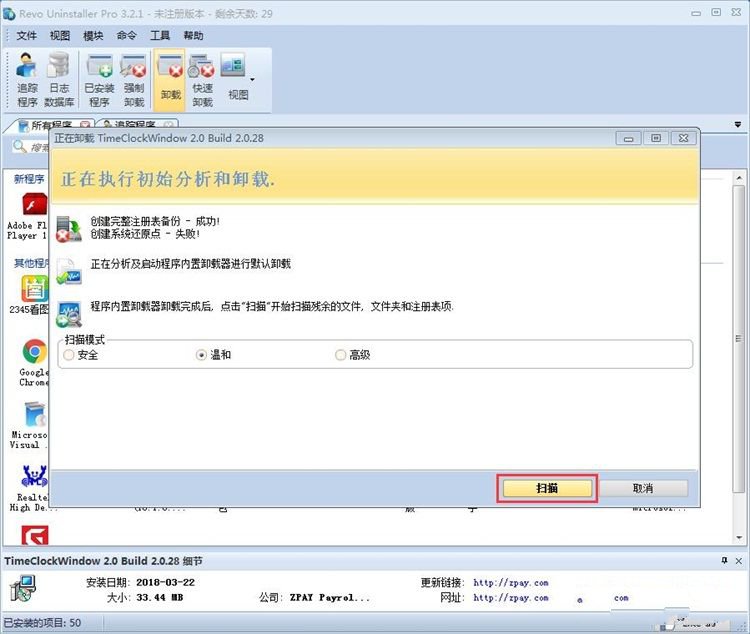750x634 pixels.
Task: Open the 命令 menu
Action: coord(126,35)
